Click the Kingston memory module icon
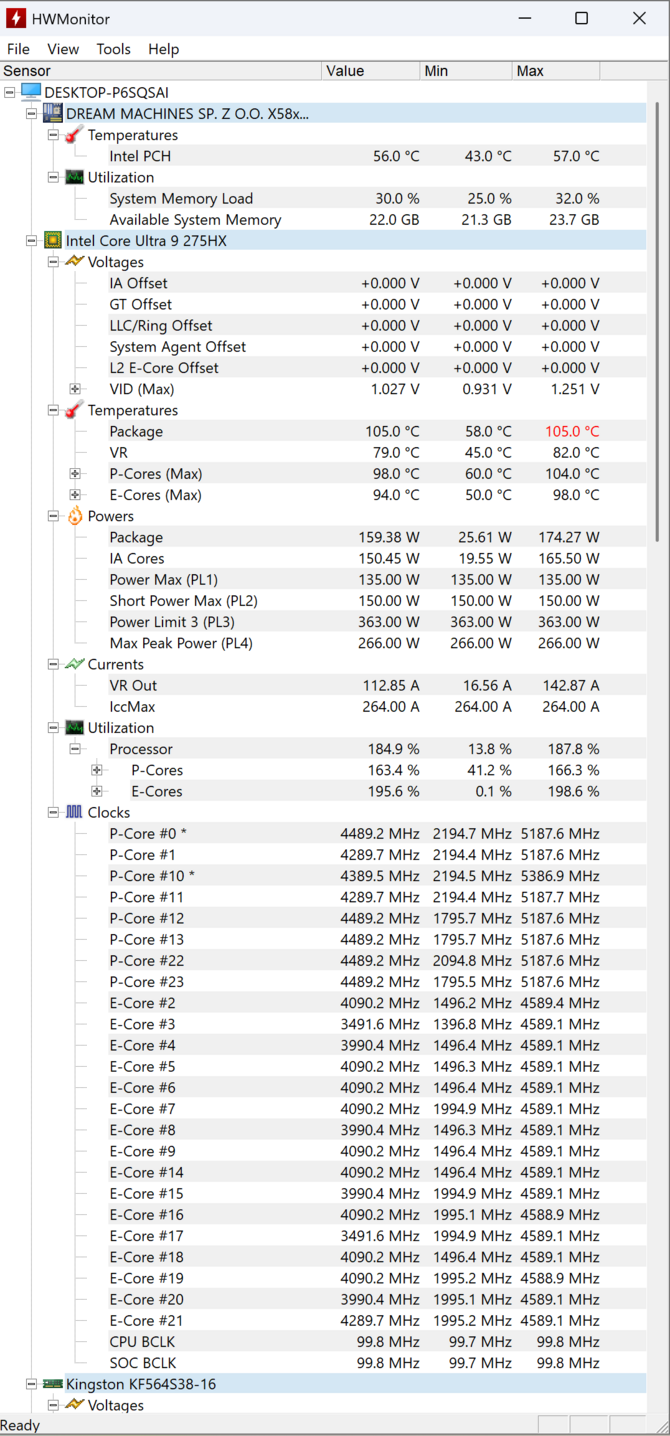Image resolution: width=670 pixels, height=1436 pixels. coord(53,1384)
